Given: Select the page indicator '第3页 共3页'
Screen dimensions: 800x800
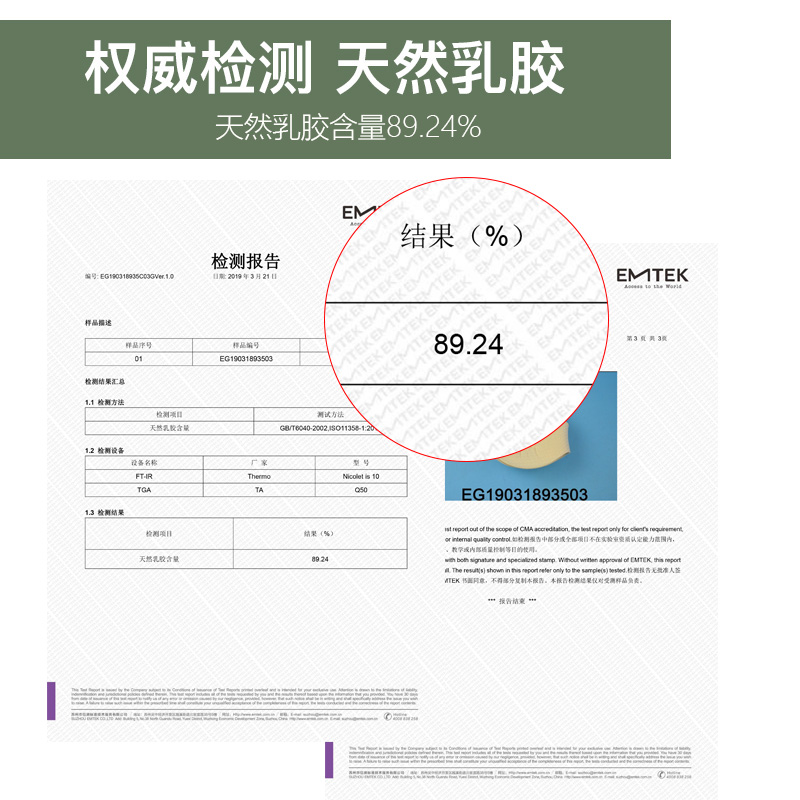Looking at the screenshot, I should (x=646, y=338).
